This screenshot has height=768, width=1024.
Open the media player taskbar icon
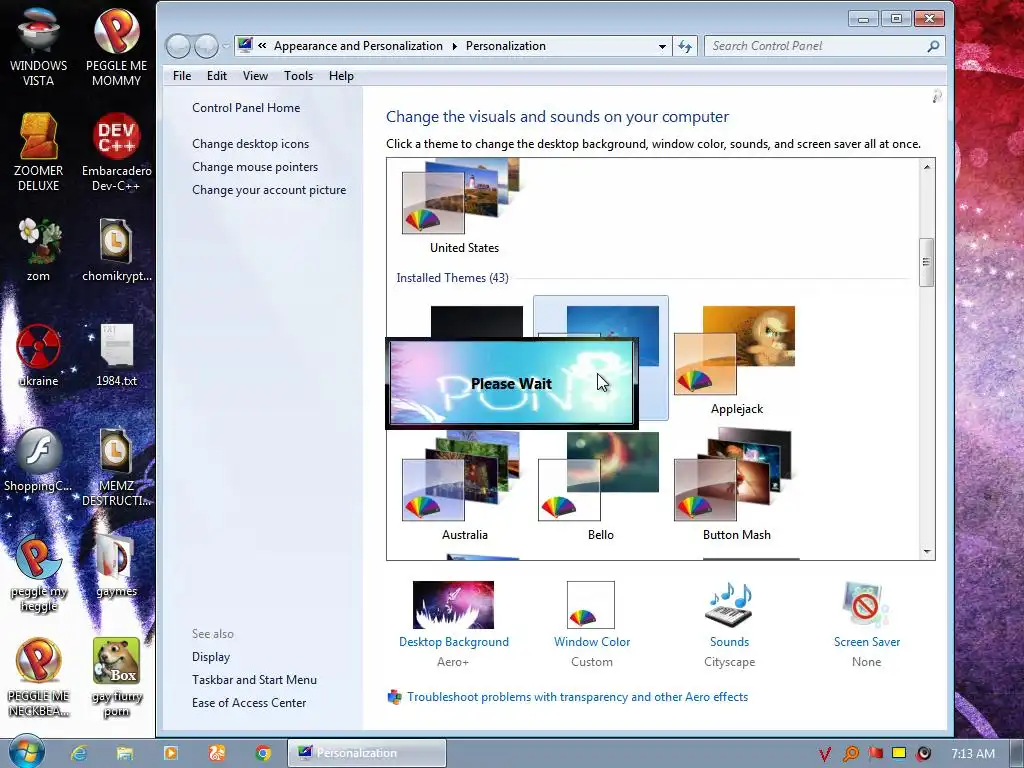tap(170, 753)
